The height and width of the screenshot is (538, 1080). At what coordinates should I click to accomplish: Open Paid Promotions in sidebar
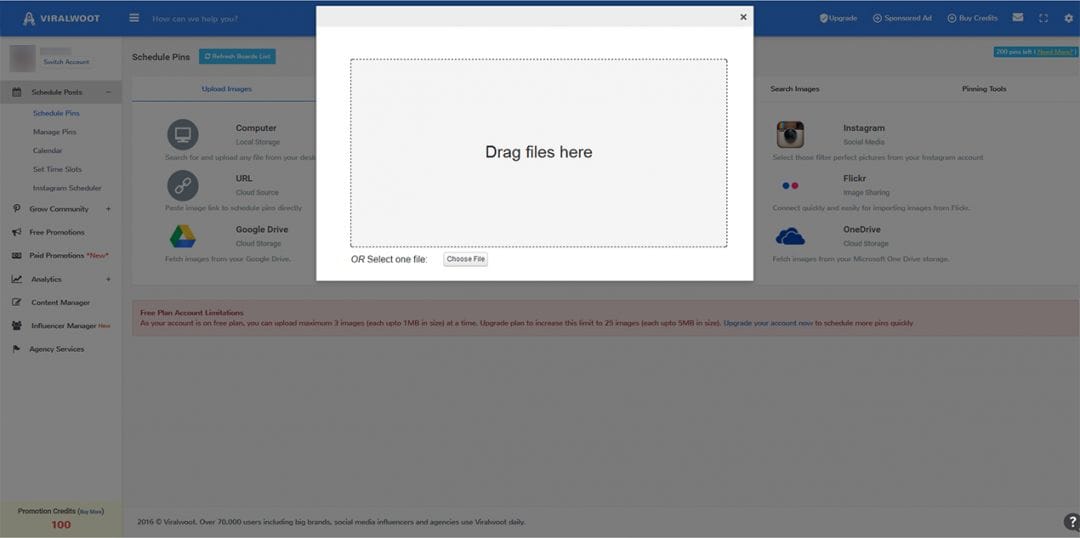click(x=69, y=256)
